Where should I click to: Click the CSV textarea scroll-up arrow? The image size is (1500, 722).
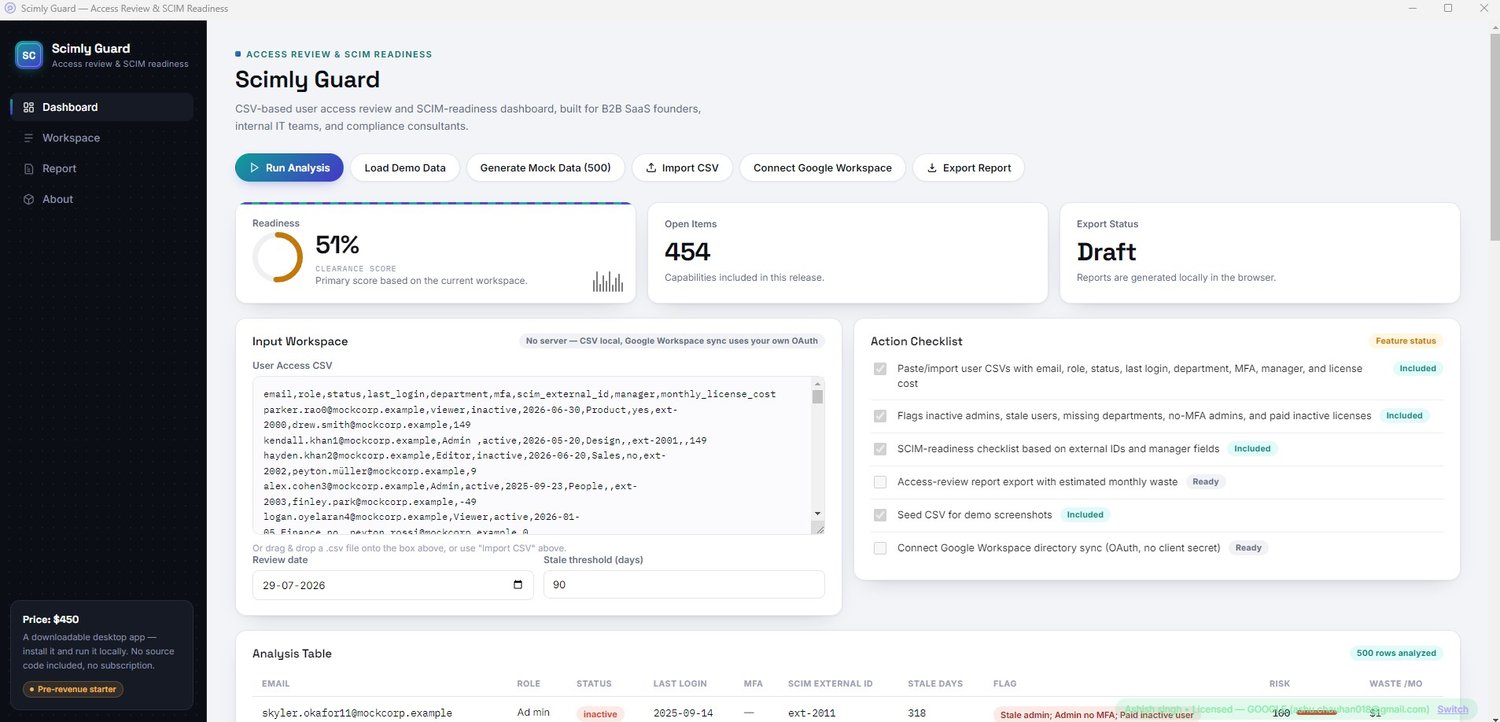point(817,384)
